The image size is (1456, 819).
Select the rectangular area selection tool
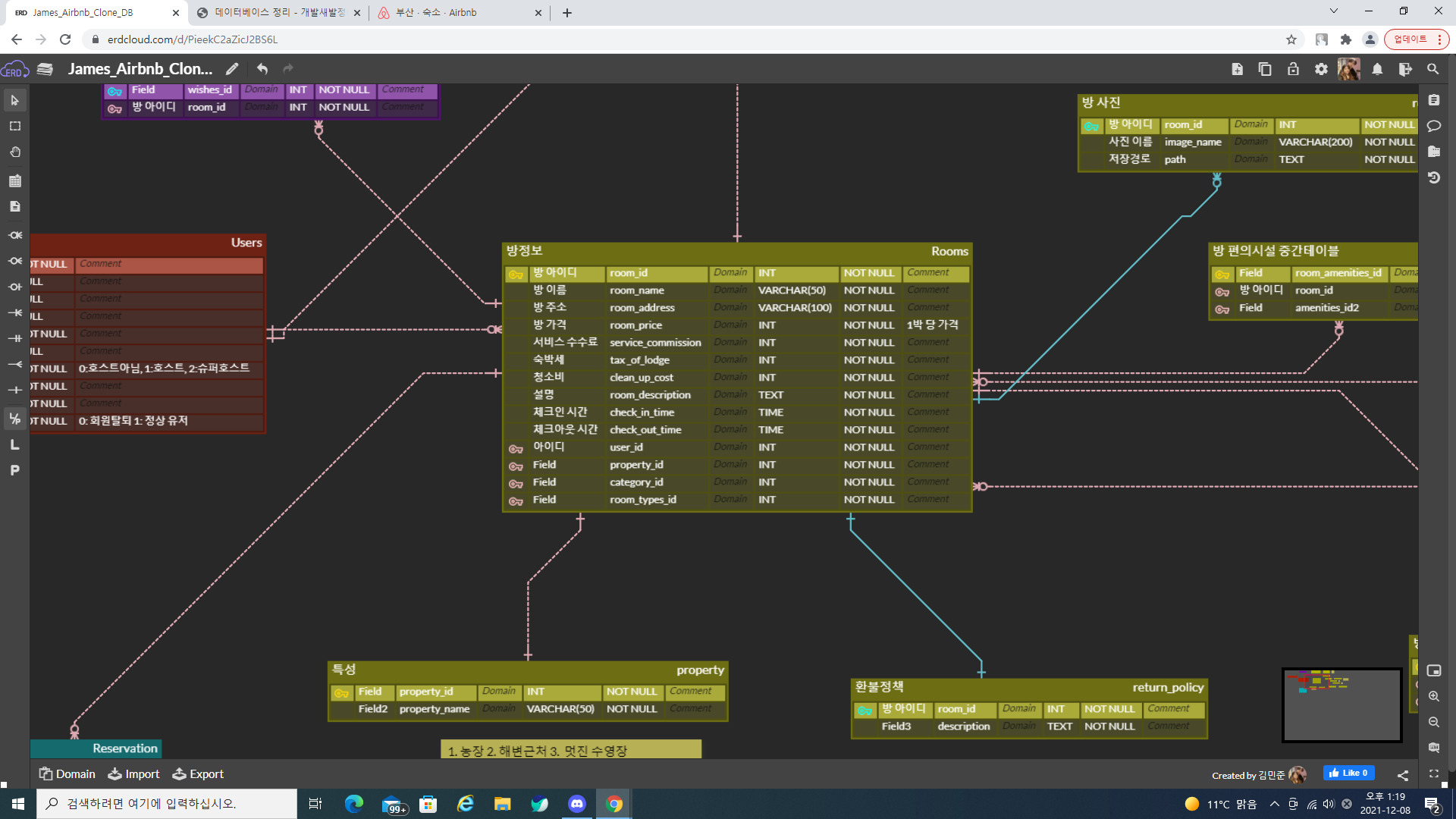pyautogui.click(x=15, y=127)
